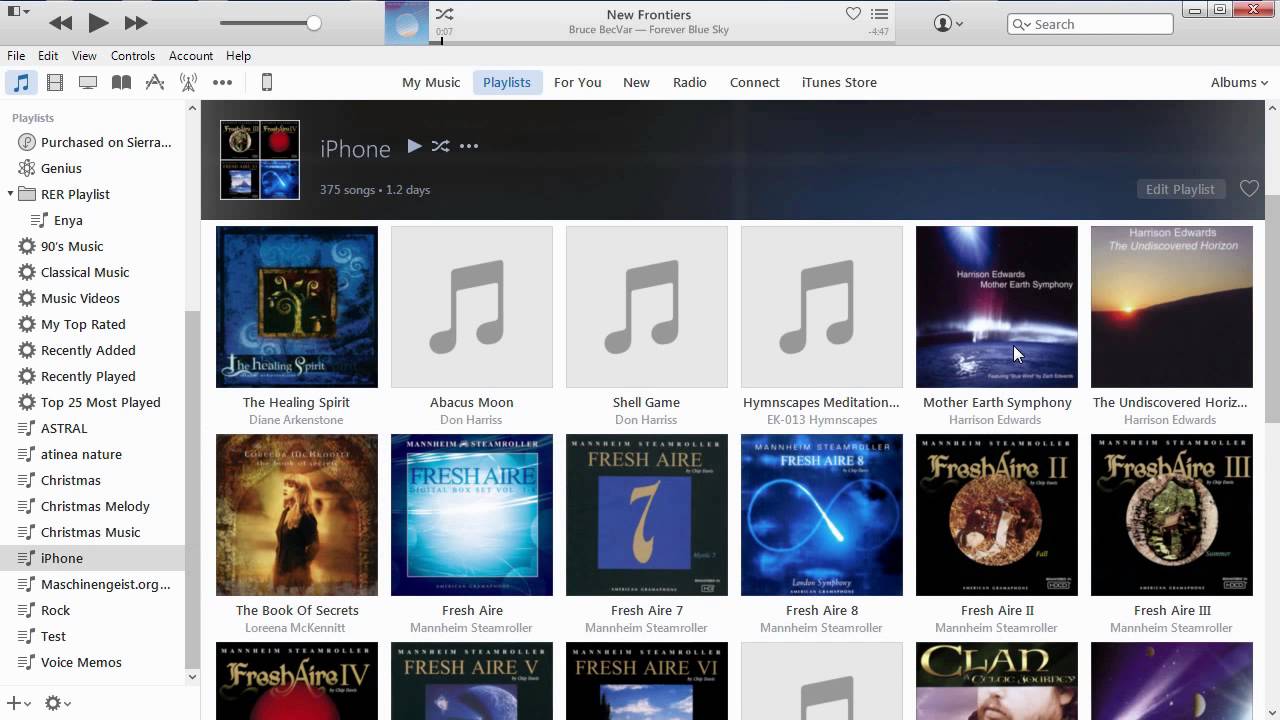Open the View menu
This screenshot has width=1280, height=720.
coord(84,56)
